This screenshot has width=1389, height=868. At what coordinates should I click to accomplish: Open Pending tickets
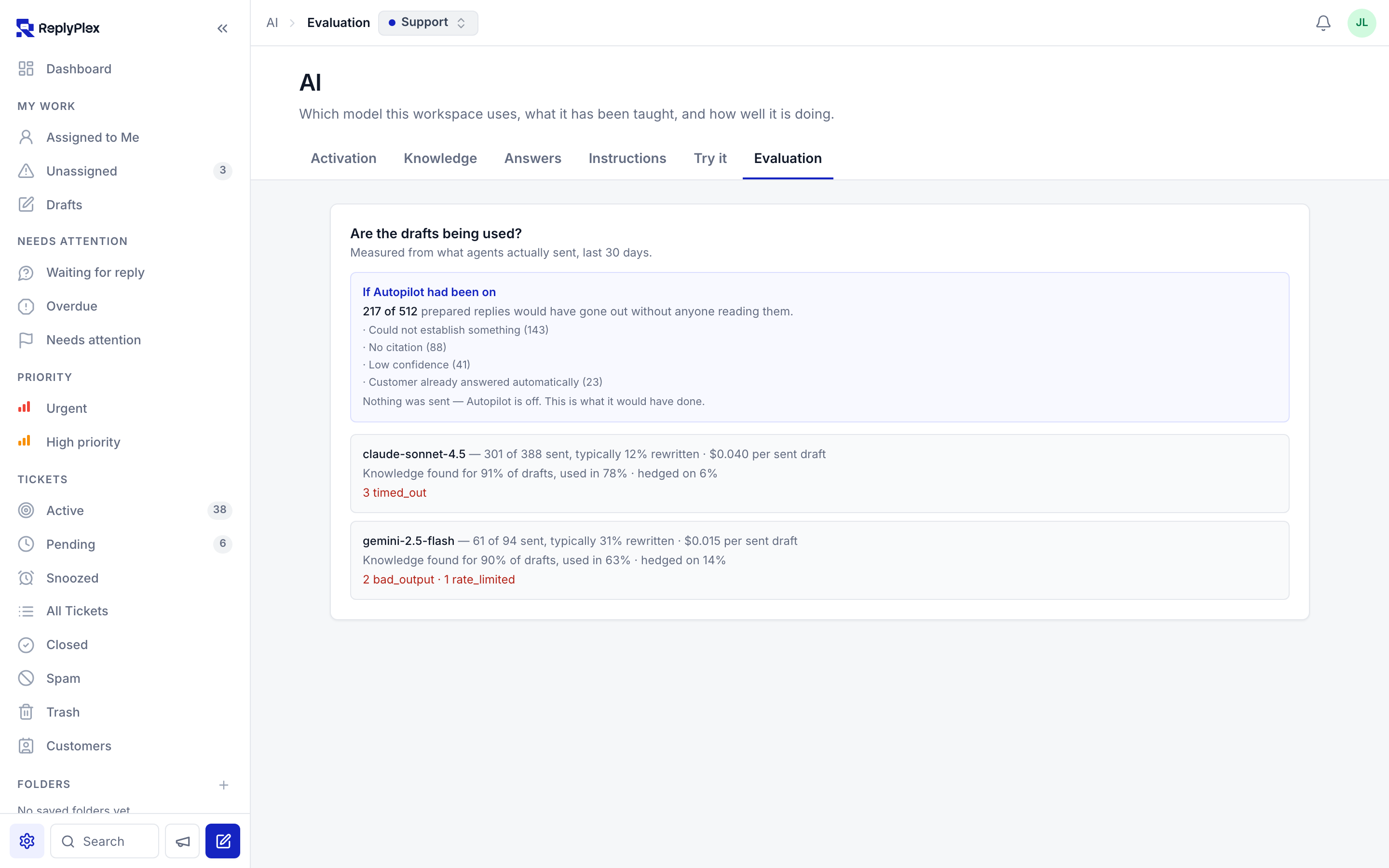click(x=125, y=543)
